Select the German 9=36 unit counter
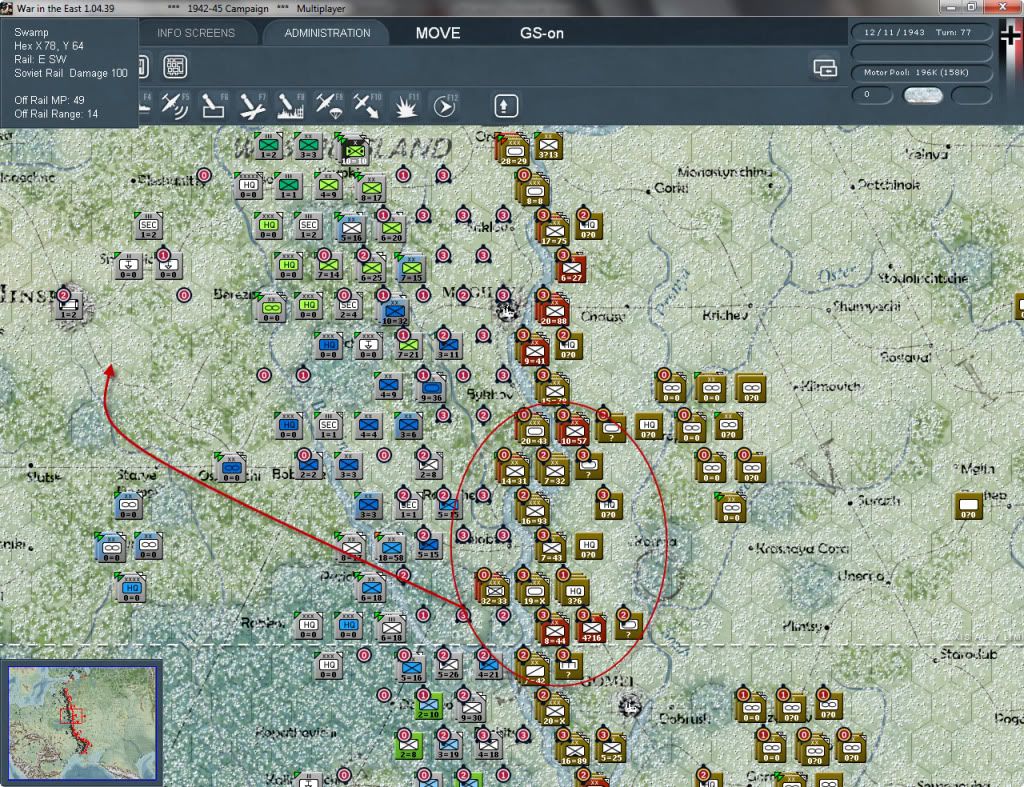 click(431, 388)
